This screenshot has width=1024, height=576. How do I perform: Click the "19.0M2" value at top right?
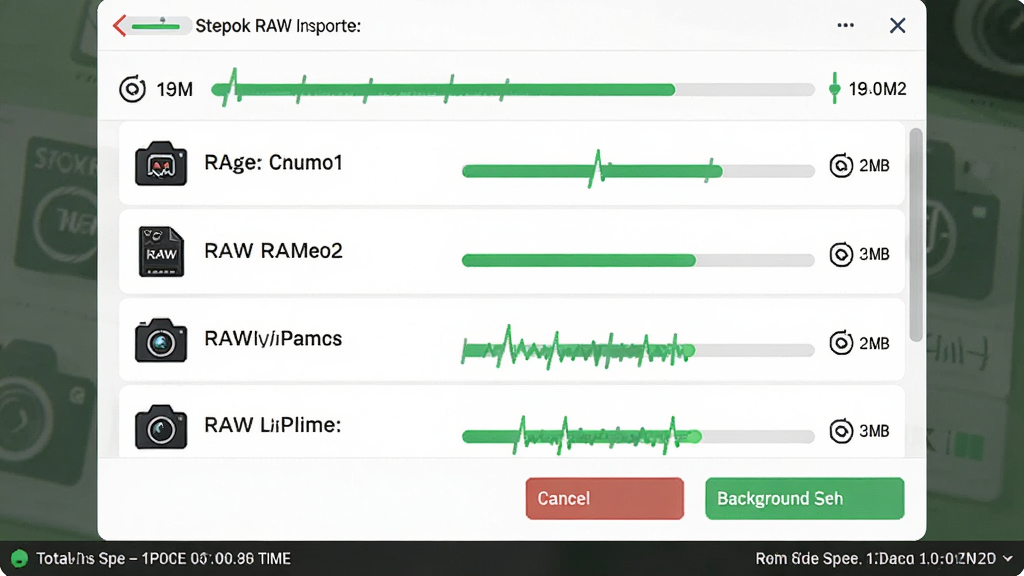click(x=877, y=89)
